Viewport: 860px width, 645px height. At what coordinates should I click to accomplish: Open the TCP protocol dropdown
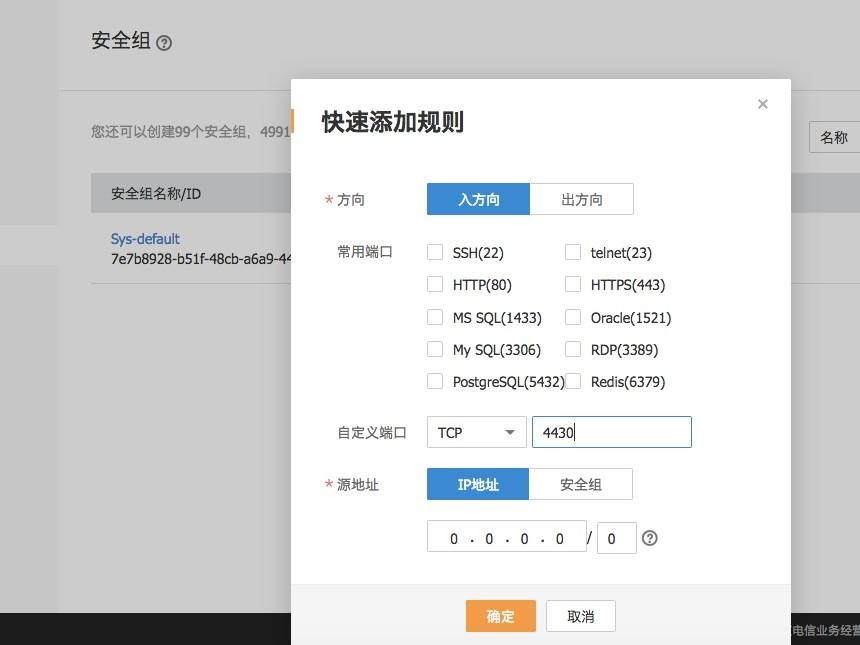click(x=476, y=433)
